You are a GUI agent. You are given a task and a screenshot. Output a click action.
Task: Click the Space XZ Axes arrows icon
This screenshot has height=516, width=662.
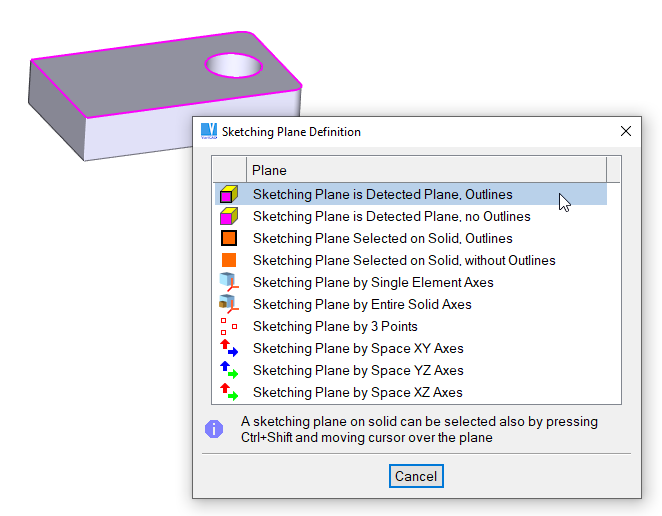(x=229, y=392)
